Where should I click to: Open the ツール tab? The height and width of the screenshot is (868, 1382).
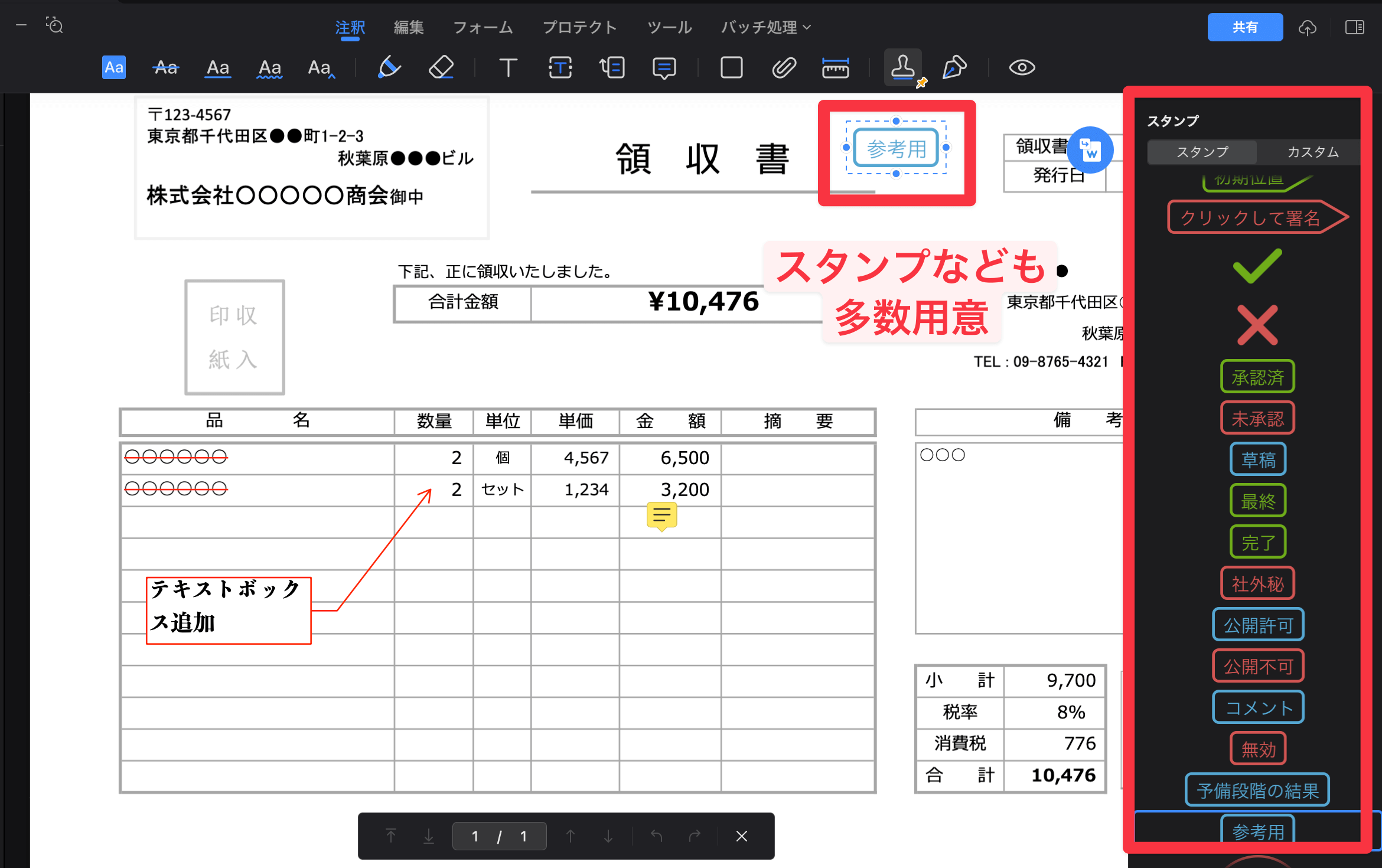[669, 28]
